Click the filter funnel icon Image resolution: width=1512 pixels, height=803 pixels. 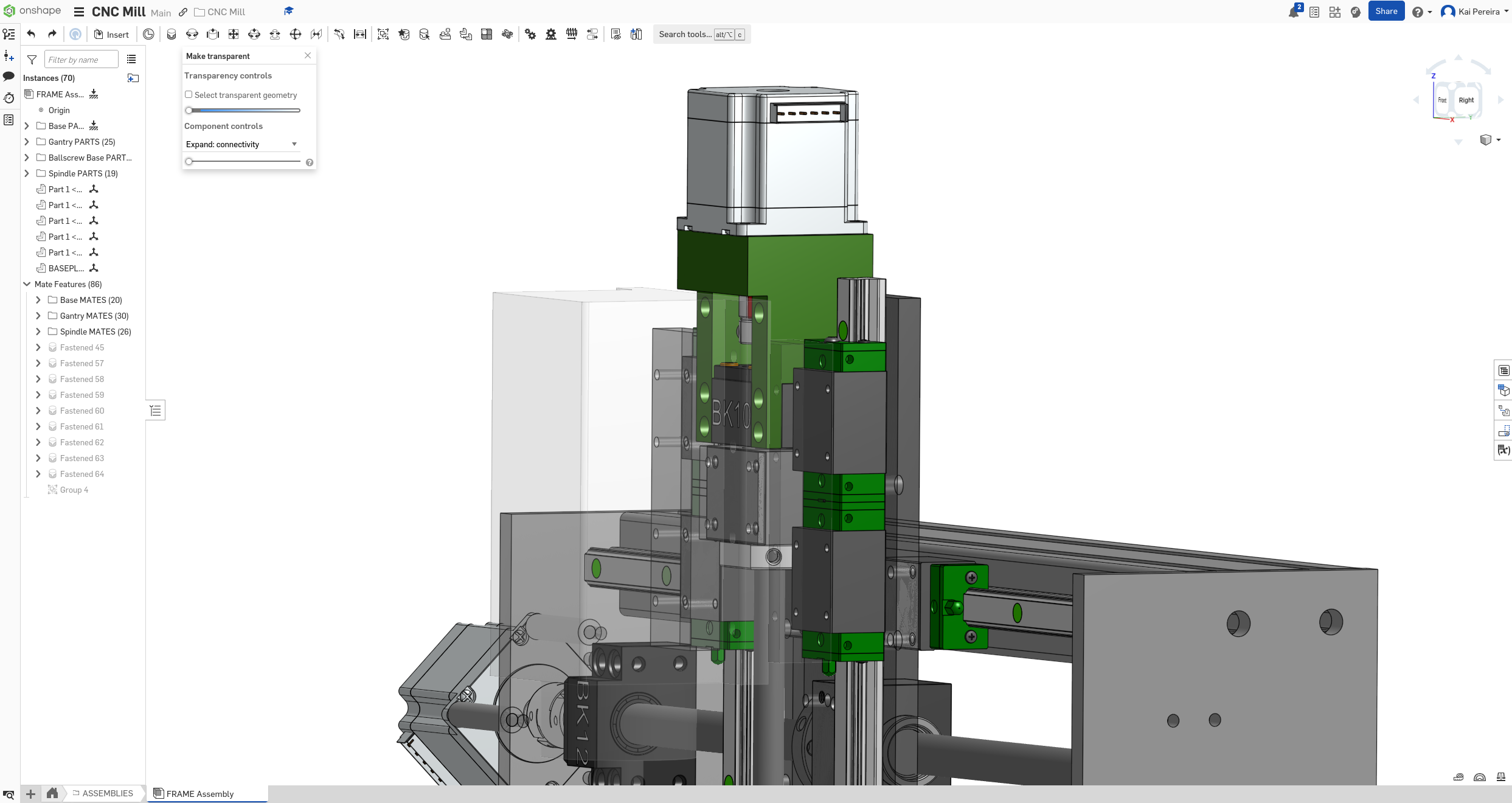click(x=32, y=60)
